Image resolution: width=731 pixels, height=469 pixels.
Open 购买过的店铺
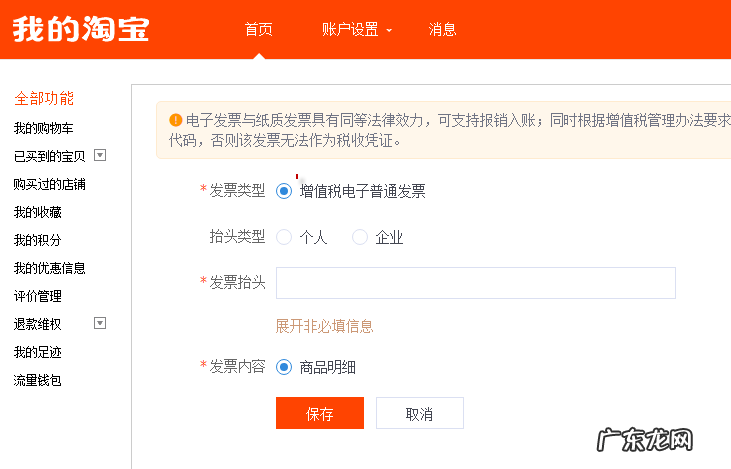coord(49,184)
